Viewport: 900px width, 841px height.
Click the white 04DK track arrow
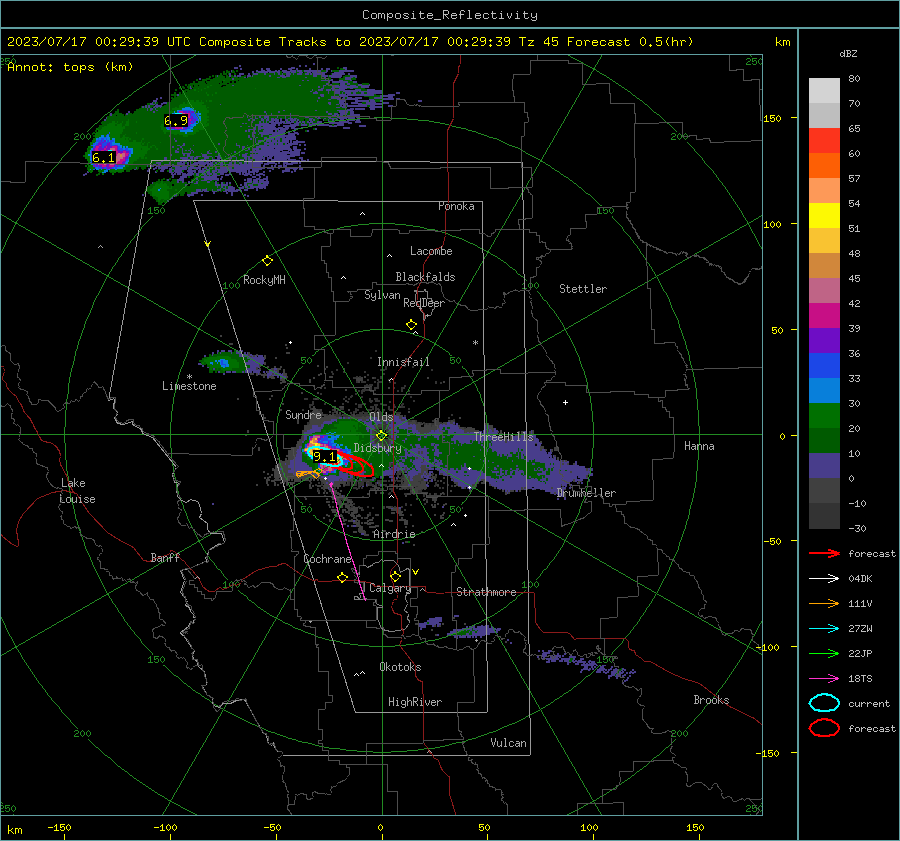tap(824, 579)
